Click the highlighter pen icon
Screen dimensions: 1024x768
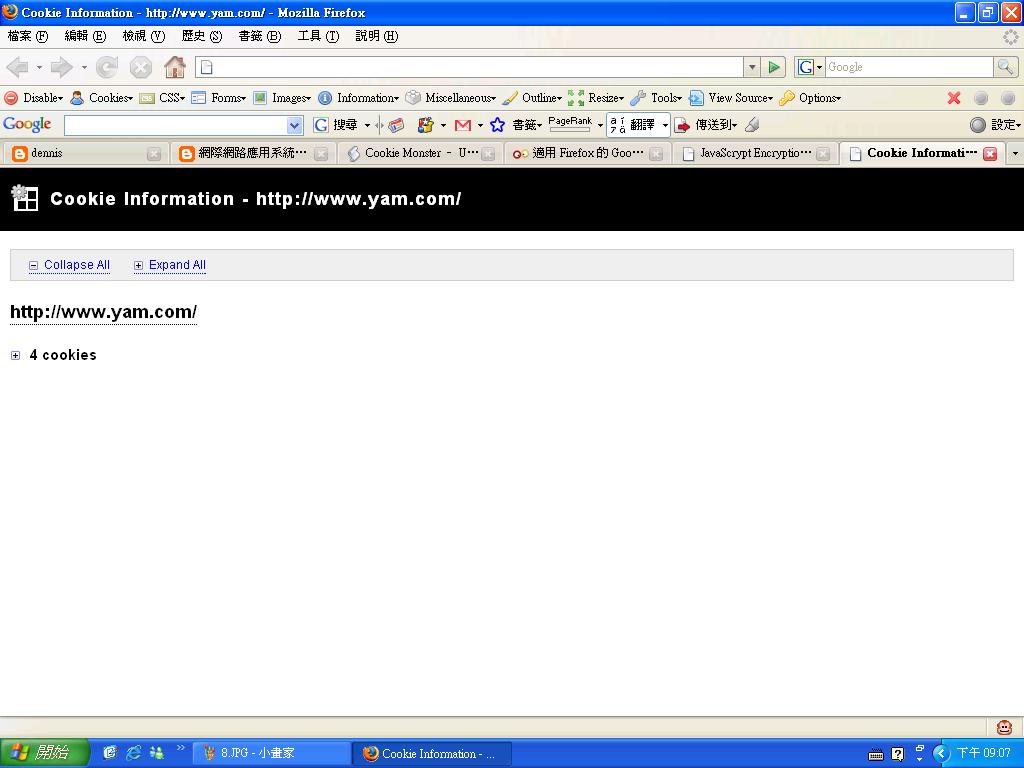pos(752,125)
